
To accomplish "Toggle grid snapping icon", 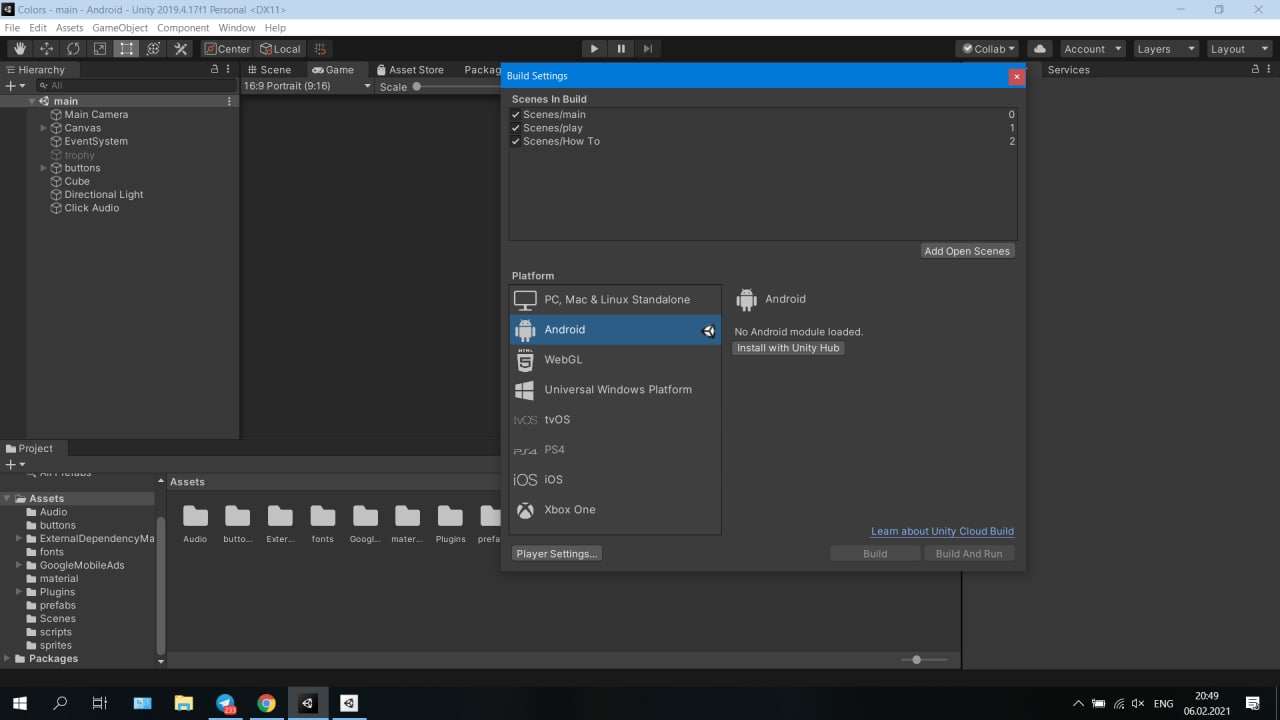I will pyautogui.click(x=320, y=49).
